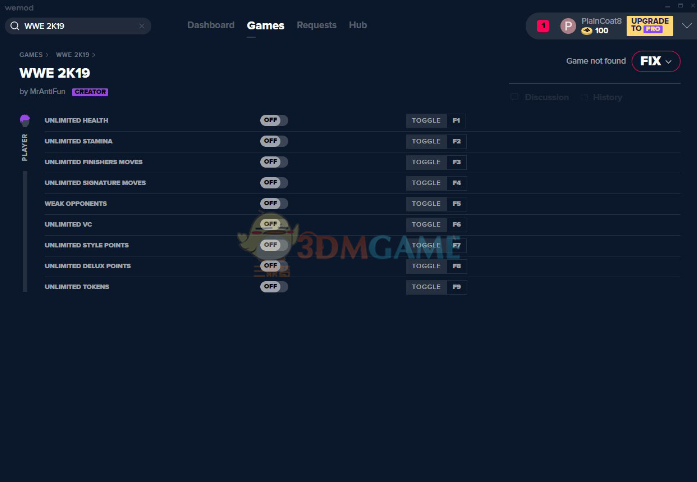This screenshot has height=482, width=697.
Task: Toggle Unlimited VC switch
Action: pos(274,224)
